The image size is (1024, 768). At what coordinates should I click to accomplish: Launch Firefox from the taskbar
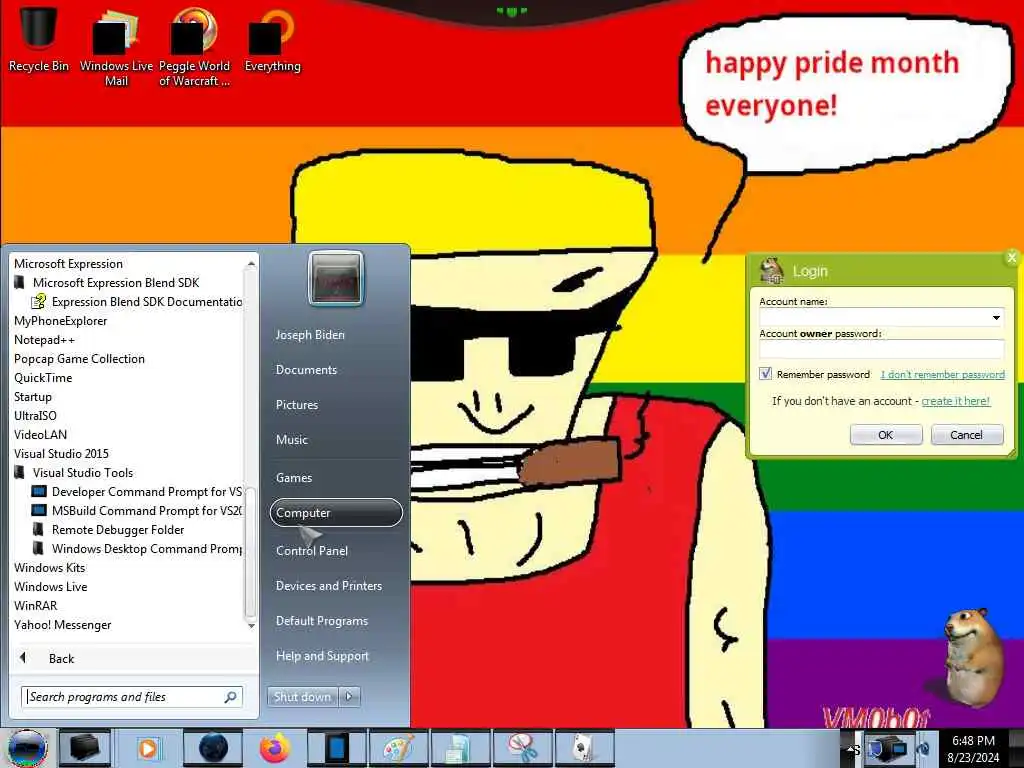click(275, 748)
